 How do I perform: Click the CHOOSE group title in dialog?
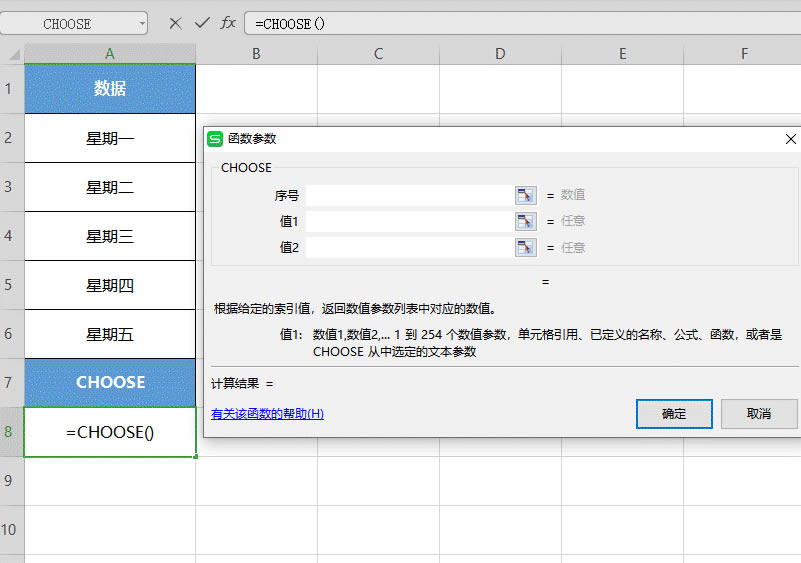point(246,168)
